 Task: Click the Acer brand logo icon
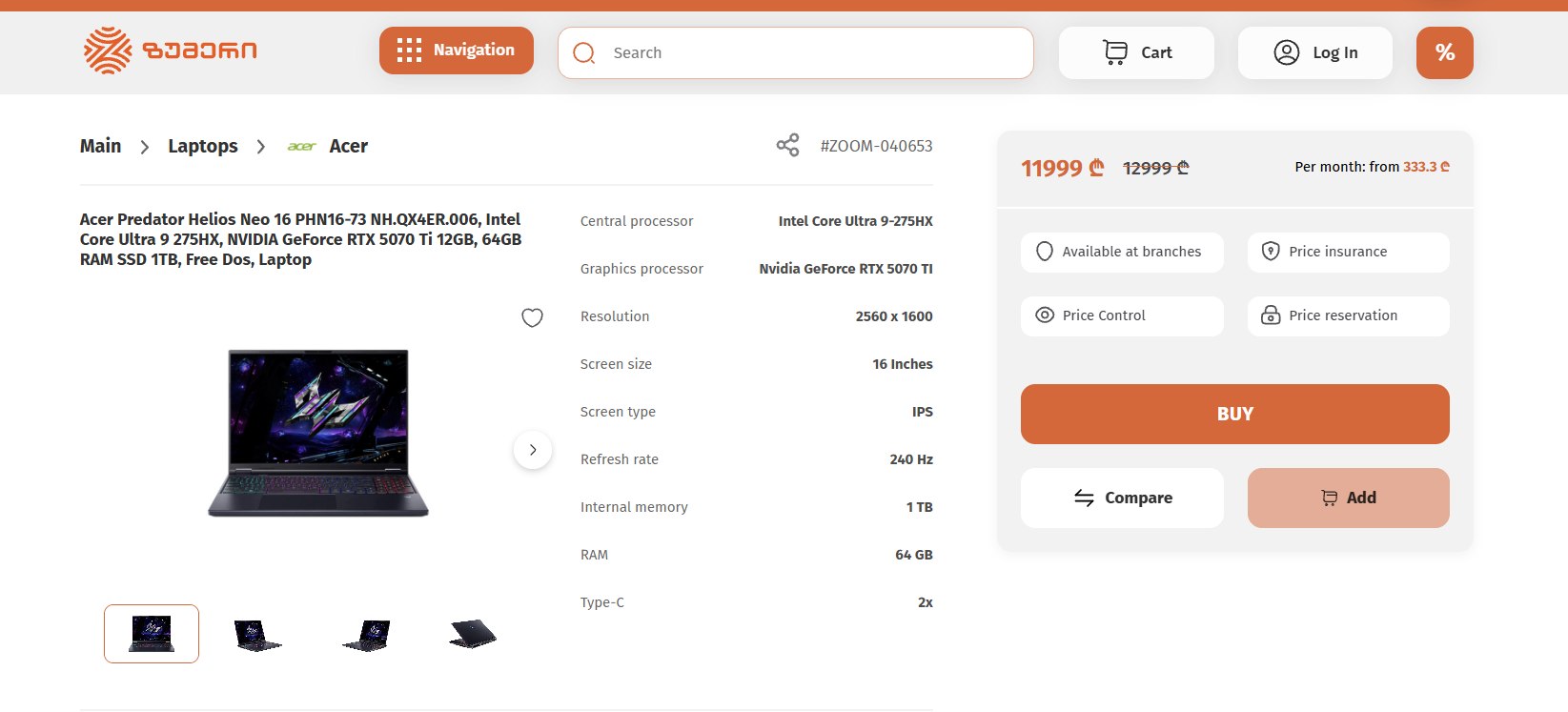[301, 146]
